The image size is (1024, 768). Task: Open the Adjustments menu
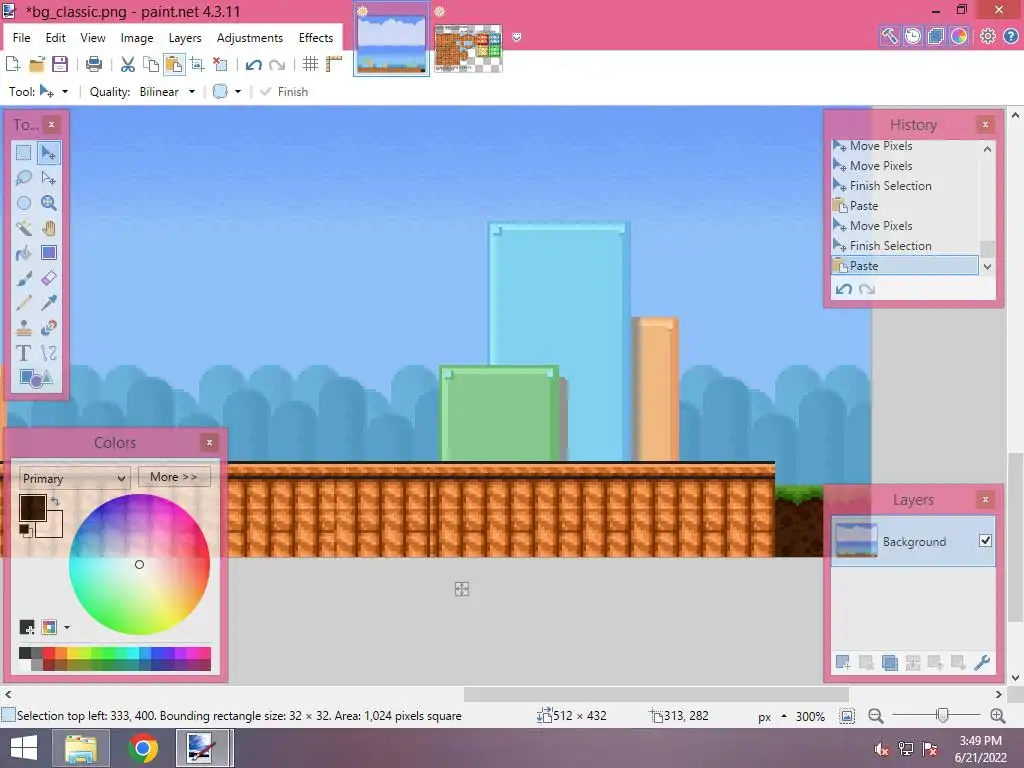pos(249,38)
